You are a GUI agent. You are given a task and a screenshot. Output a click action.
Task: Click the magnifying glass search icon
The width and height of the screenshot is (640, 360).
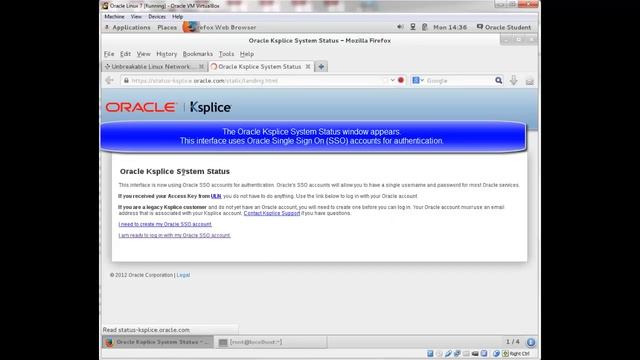(x=498, y=80)
